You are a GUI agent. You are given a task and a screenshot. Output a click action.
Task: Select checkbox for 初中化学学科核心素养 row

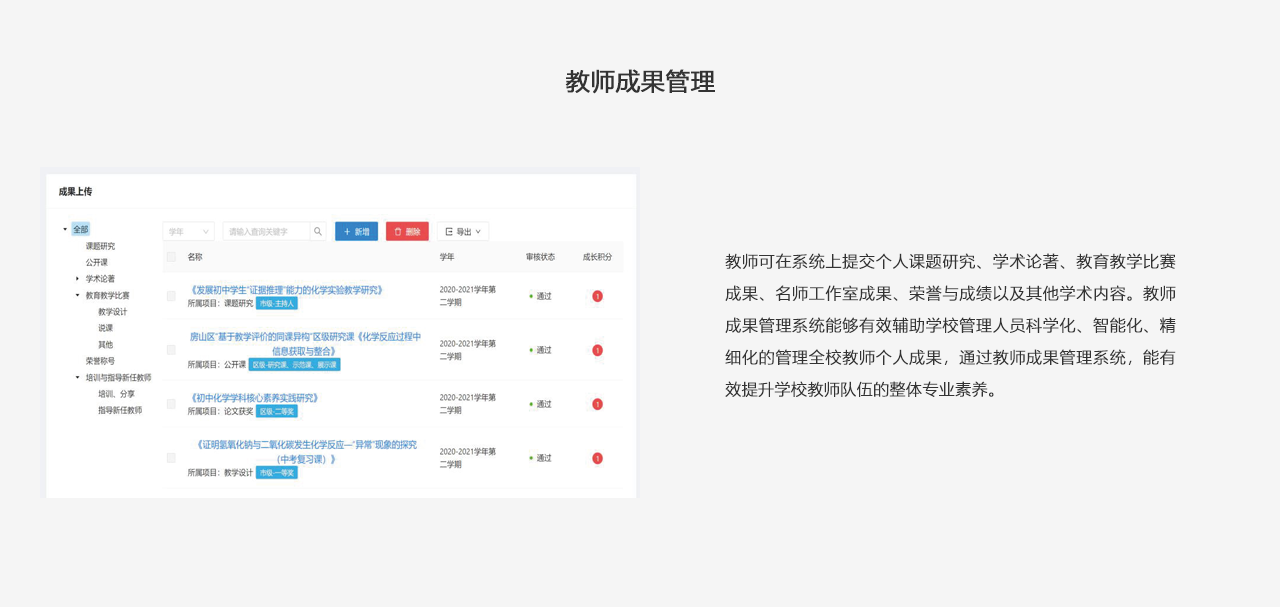(x=171, y=404)
